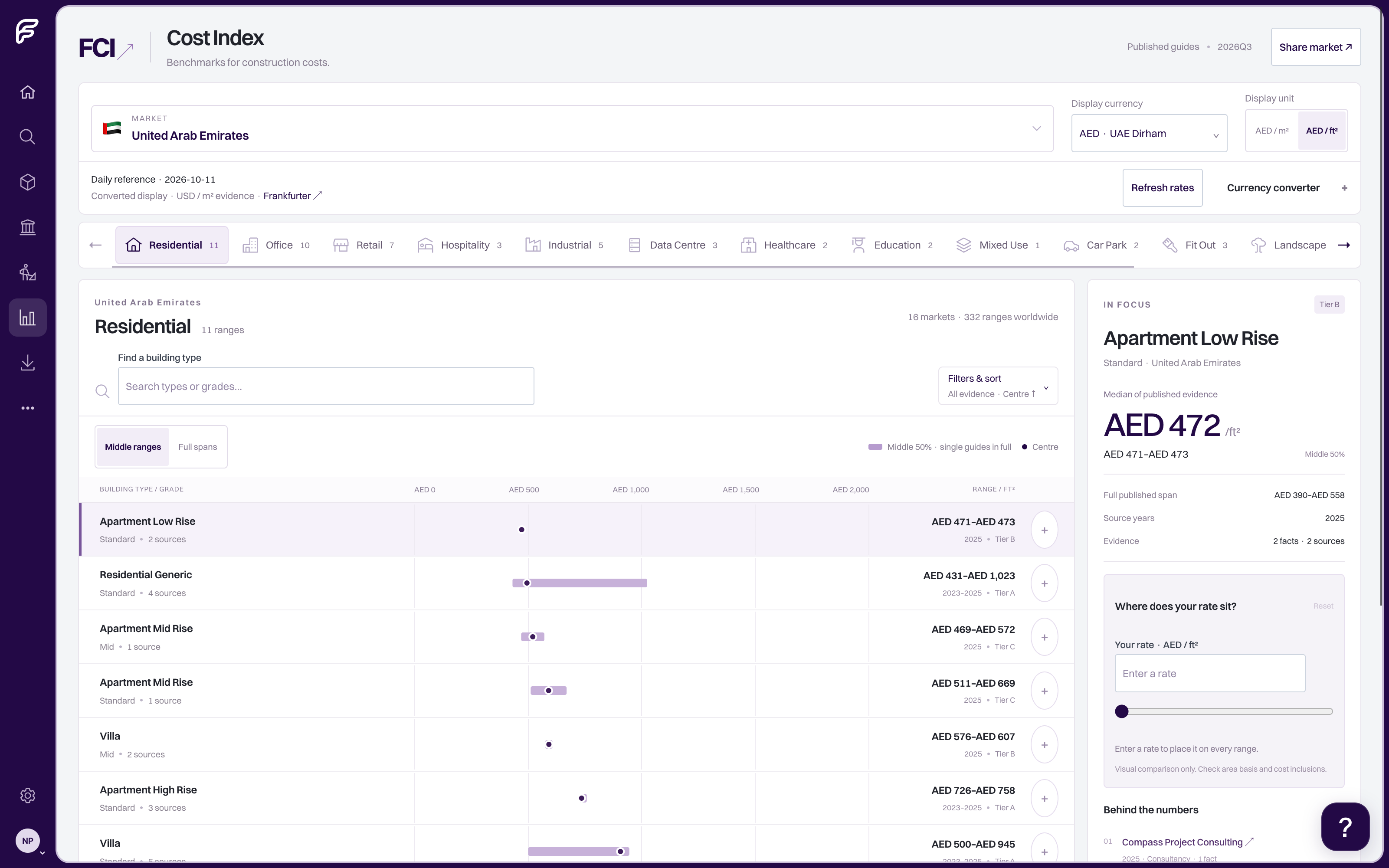Open the search icon in sidebar
The height and width of the screenshot is (868, 1389).
tap(28, 137)
